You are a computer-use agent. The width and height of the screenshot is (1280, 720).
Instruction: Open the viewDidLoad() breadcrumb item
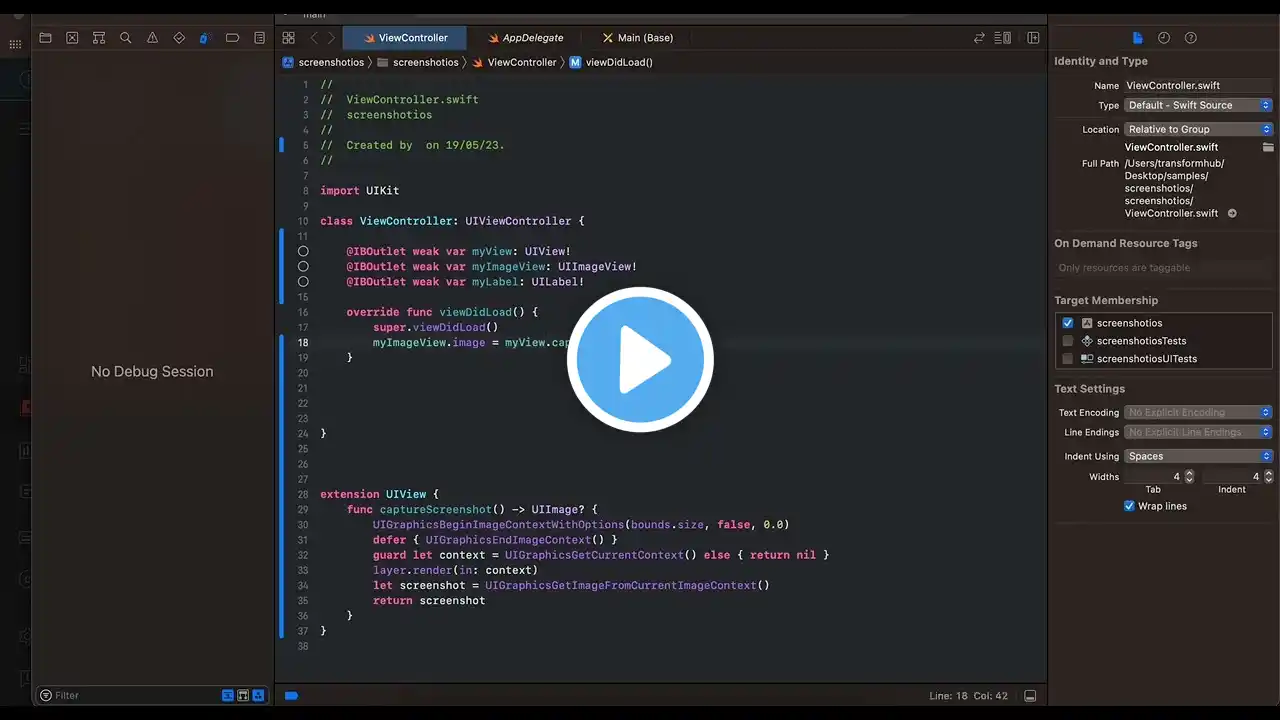click(611, 62)
